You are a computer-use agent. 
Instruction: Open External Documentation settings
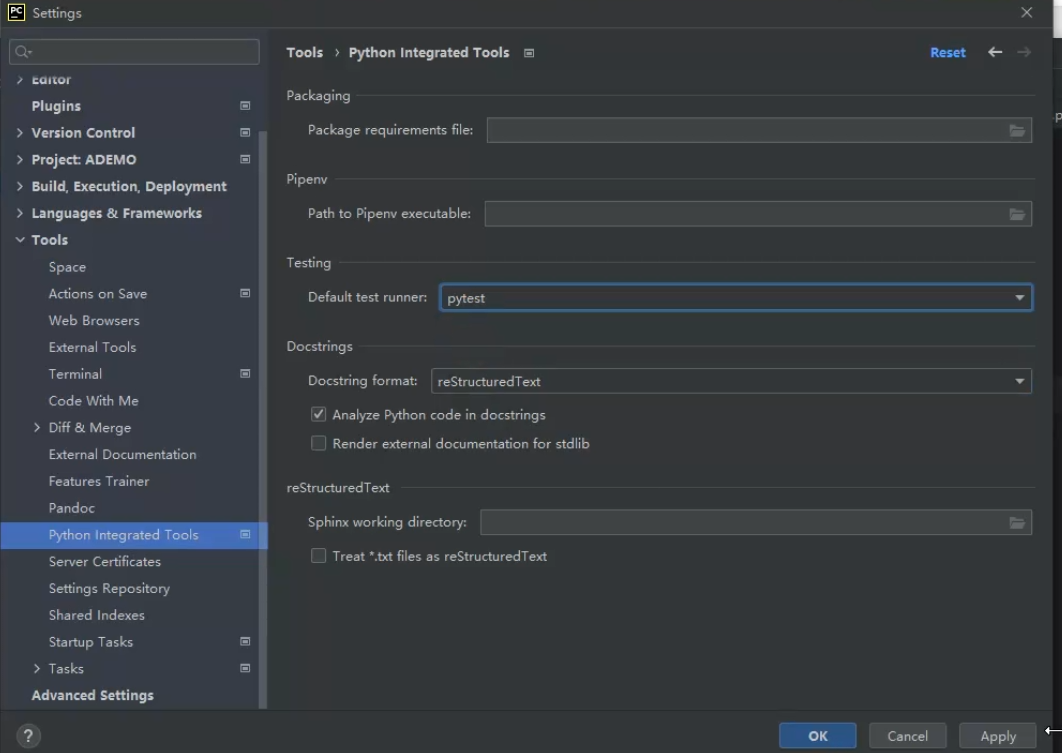(123, 454)
